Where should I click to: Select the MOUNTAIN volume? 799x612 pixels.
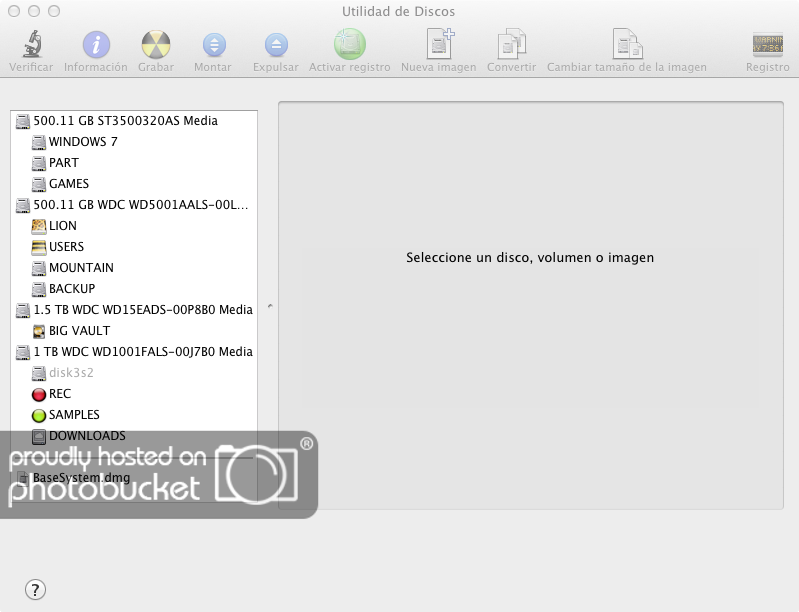134,268
